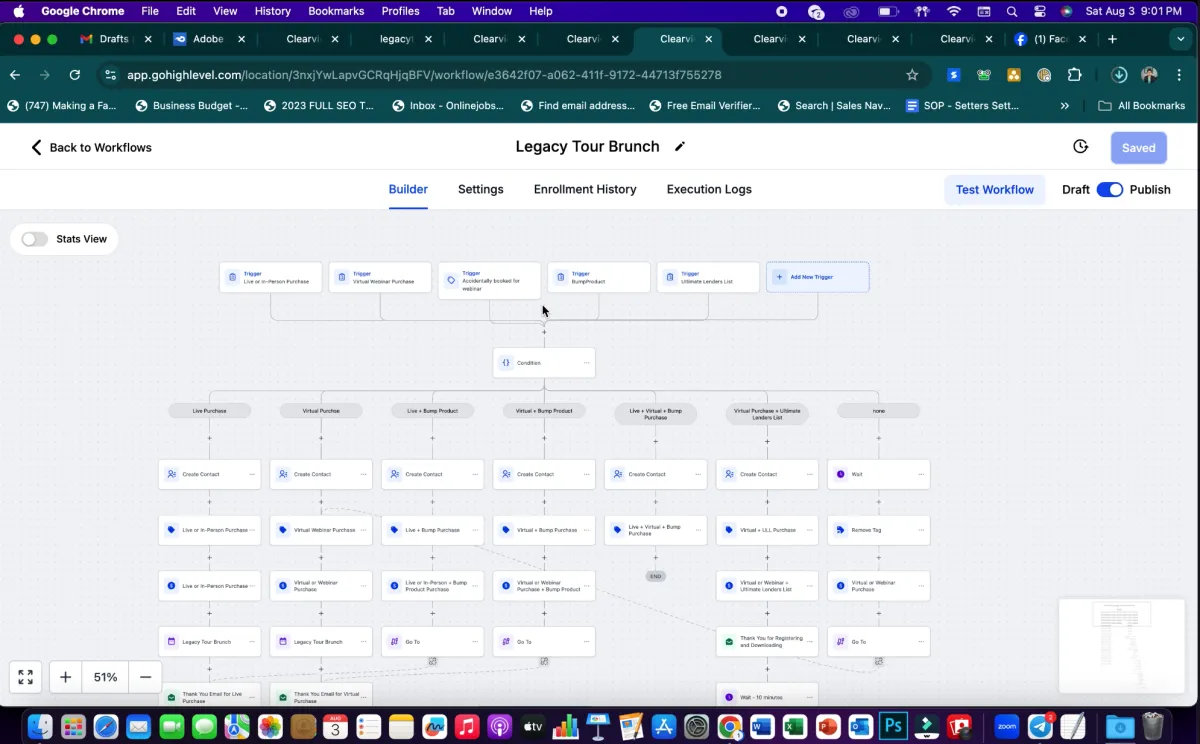Open three-dot menu on Create Contact under Live + Virtual + Bump
Screen dimensions: 1200x744
(698, 474)
